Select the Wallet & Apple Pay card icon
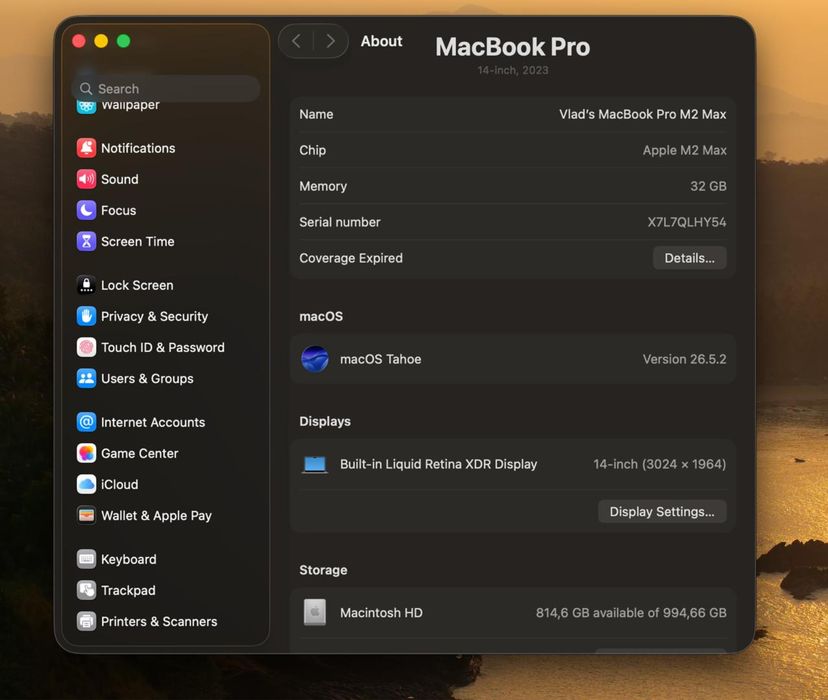Viewport: 828px width, 700px height. [86, 515]
